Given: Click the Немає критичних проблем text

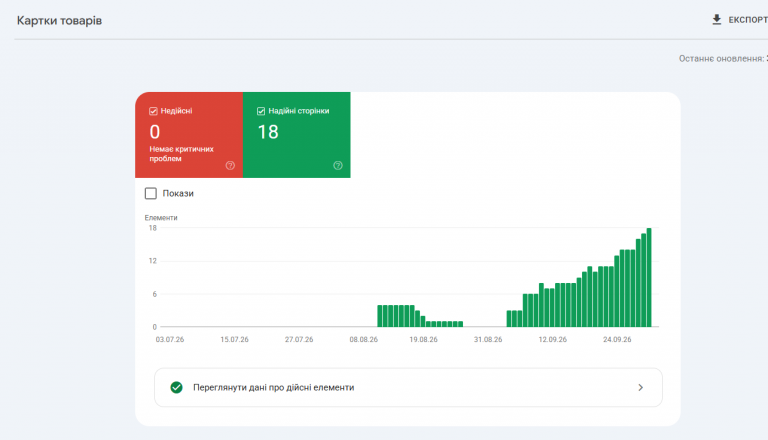Looking at the screenshot, I should pos(182,154).
